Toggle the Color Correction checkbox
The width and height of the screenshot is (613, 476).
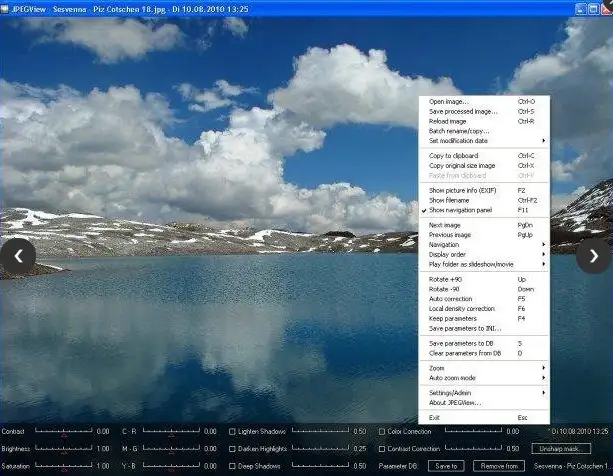pyautogui.click(x=382, y=432)
